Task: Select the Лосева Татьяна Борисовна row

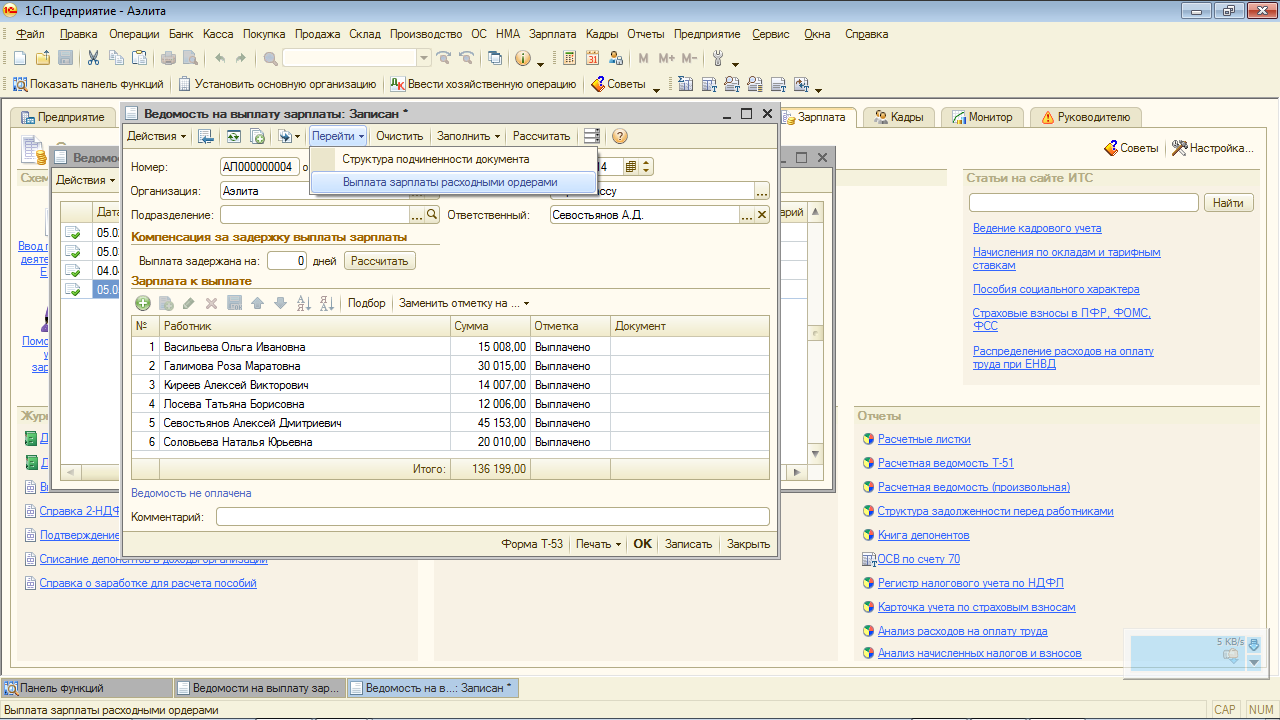Action: pos(450,404)
